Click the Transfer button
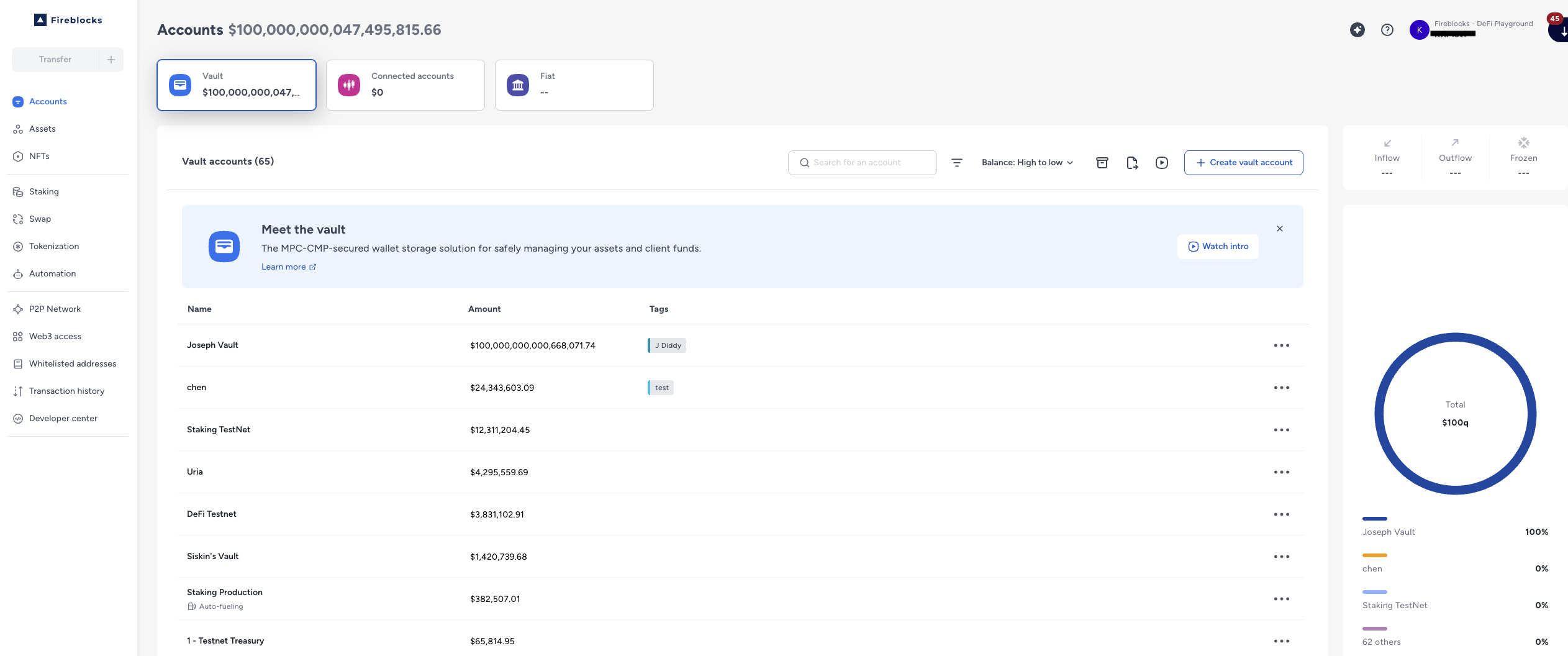Viewport: 1568px width, 656px height. click(x=55, y=60)
